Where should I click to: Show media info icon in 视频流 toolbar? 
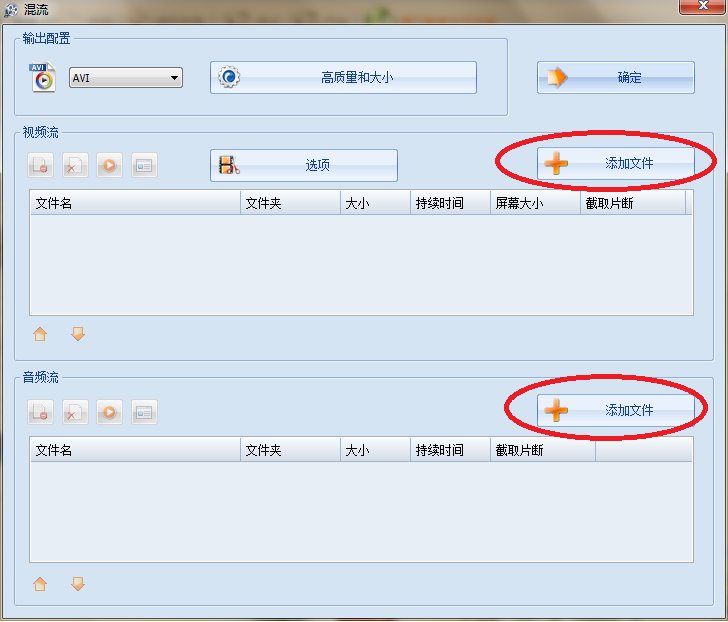click(144, 165)
